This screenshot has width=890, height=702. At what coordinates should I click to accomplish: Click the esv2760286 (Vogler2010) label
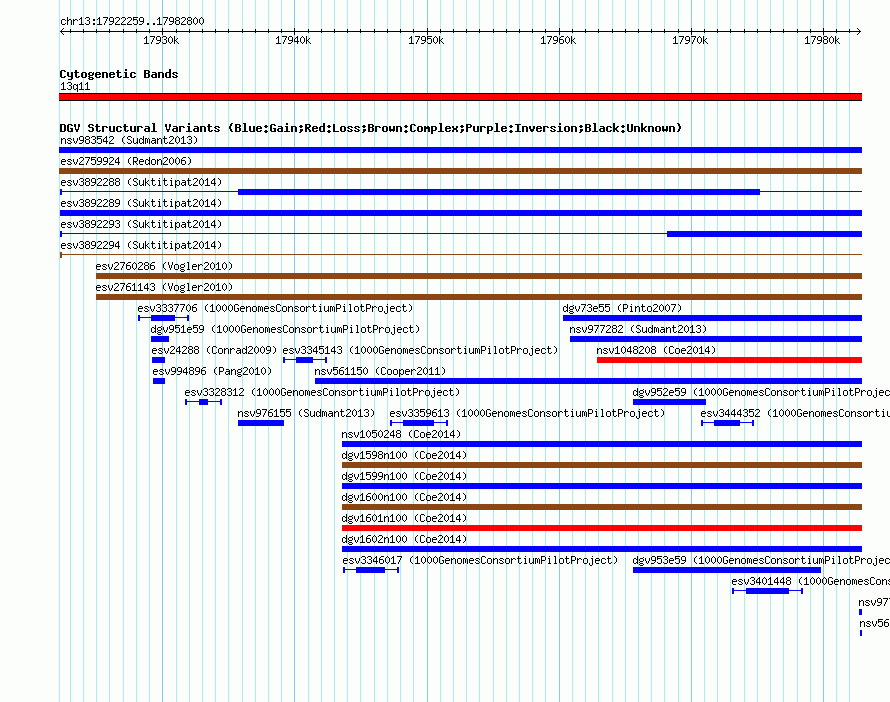click(164, 266)
